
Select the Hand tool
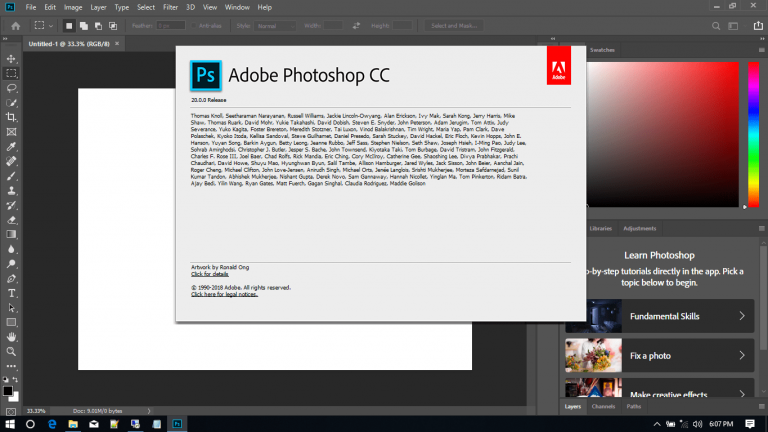click(11, 337)
